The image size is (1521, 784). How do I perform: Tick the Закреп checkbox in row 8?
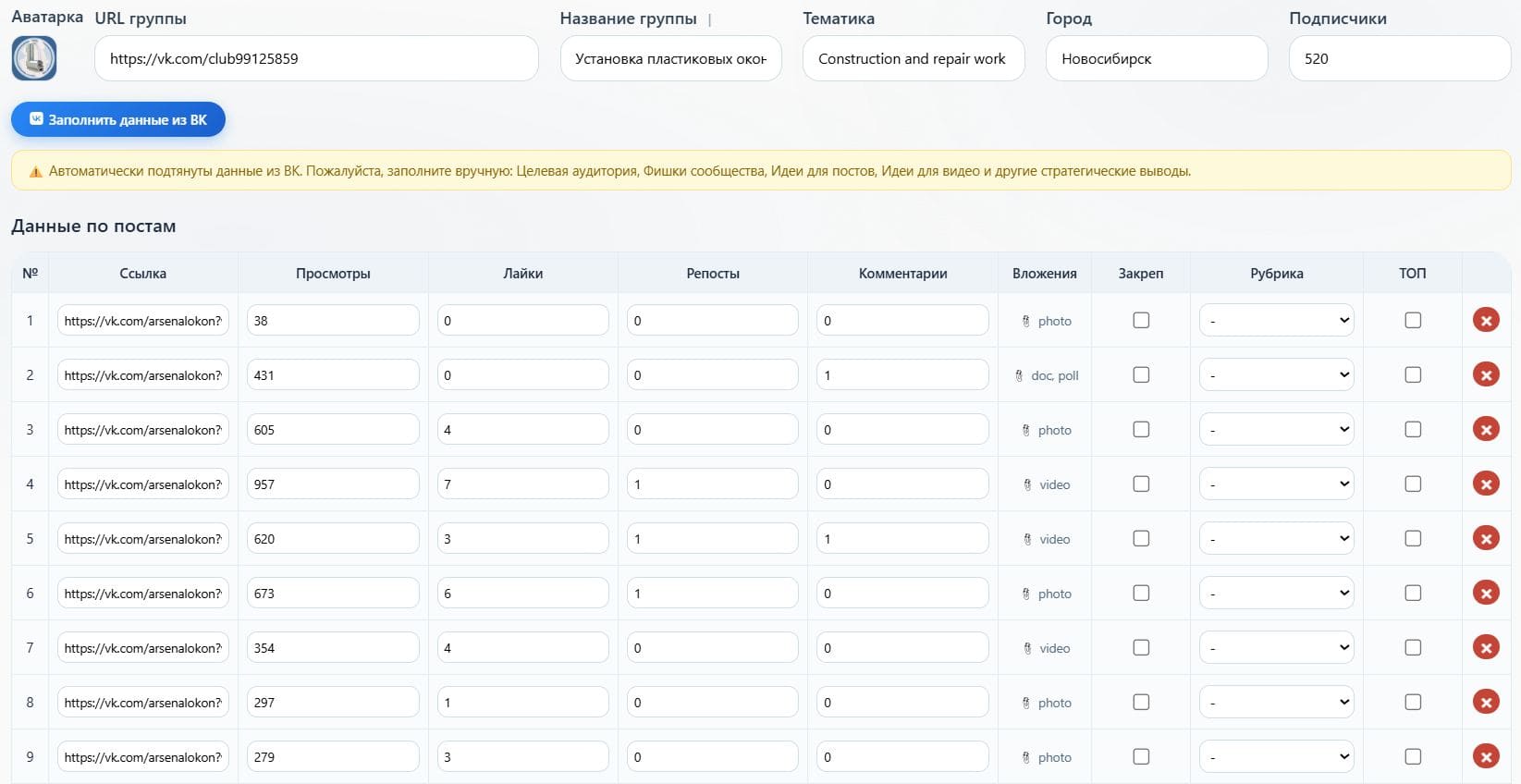point(1141,702)
